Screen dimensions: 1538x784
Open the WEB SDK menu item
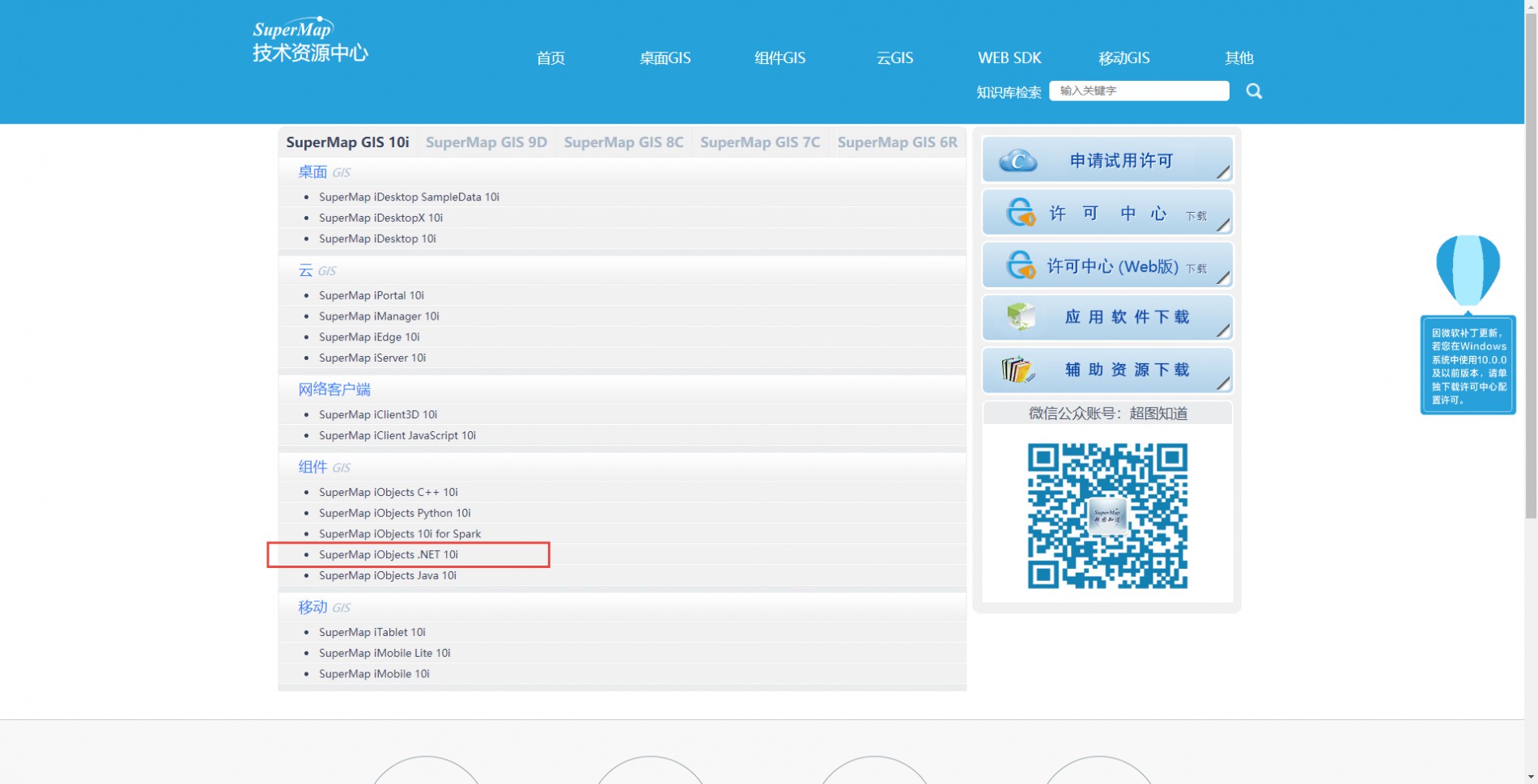point(1009,58)
